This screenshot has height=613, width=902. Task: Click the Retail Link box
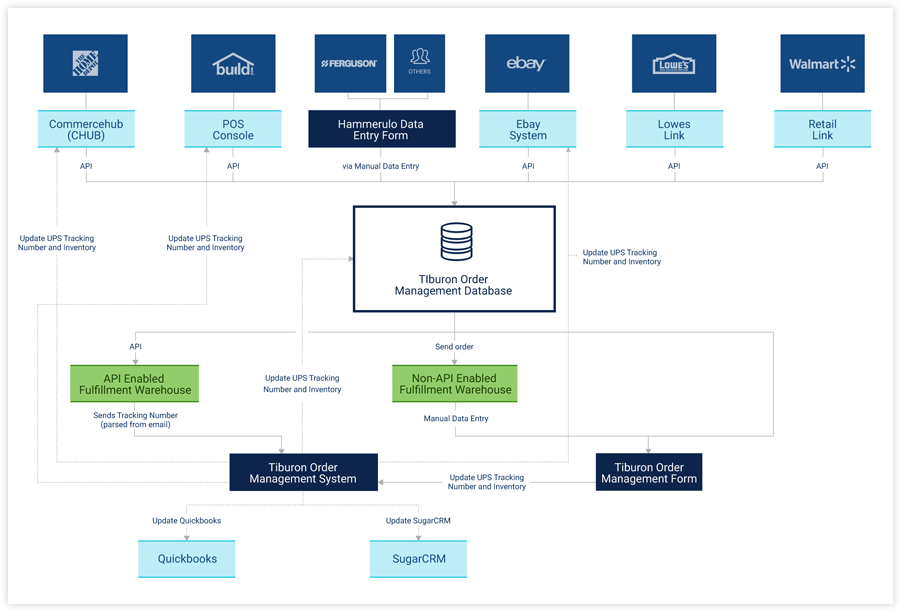tap(823, 129)
